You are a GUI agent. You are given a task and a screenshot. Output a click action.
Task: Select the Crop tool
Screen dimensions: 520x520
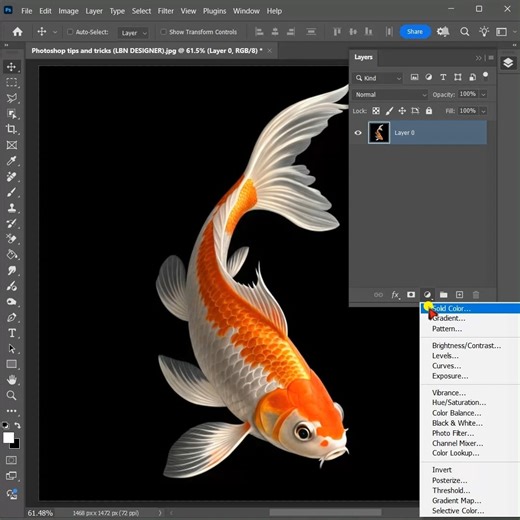pyautogui.click(x=12, y=129)
